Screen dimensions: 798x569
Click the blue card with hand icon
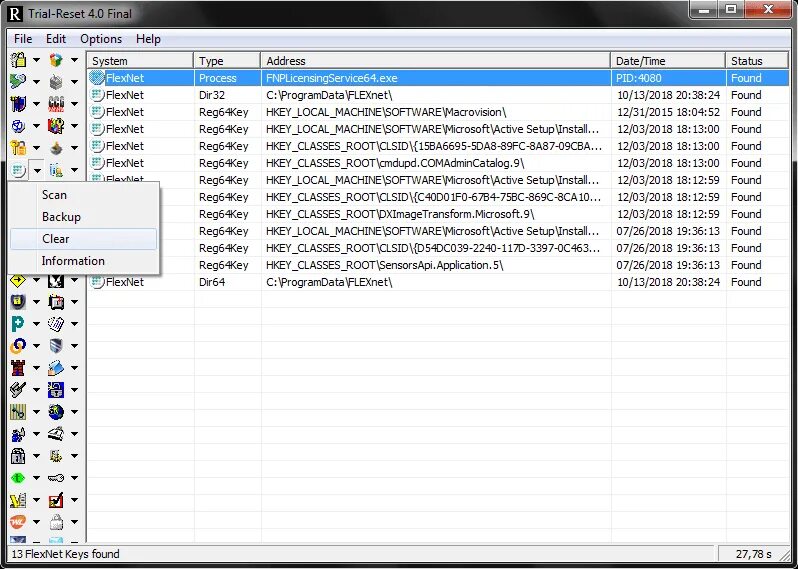[x=56, y=367]
